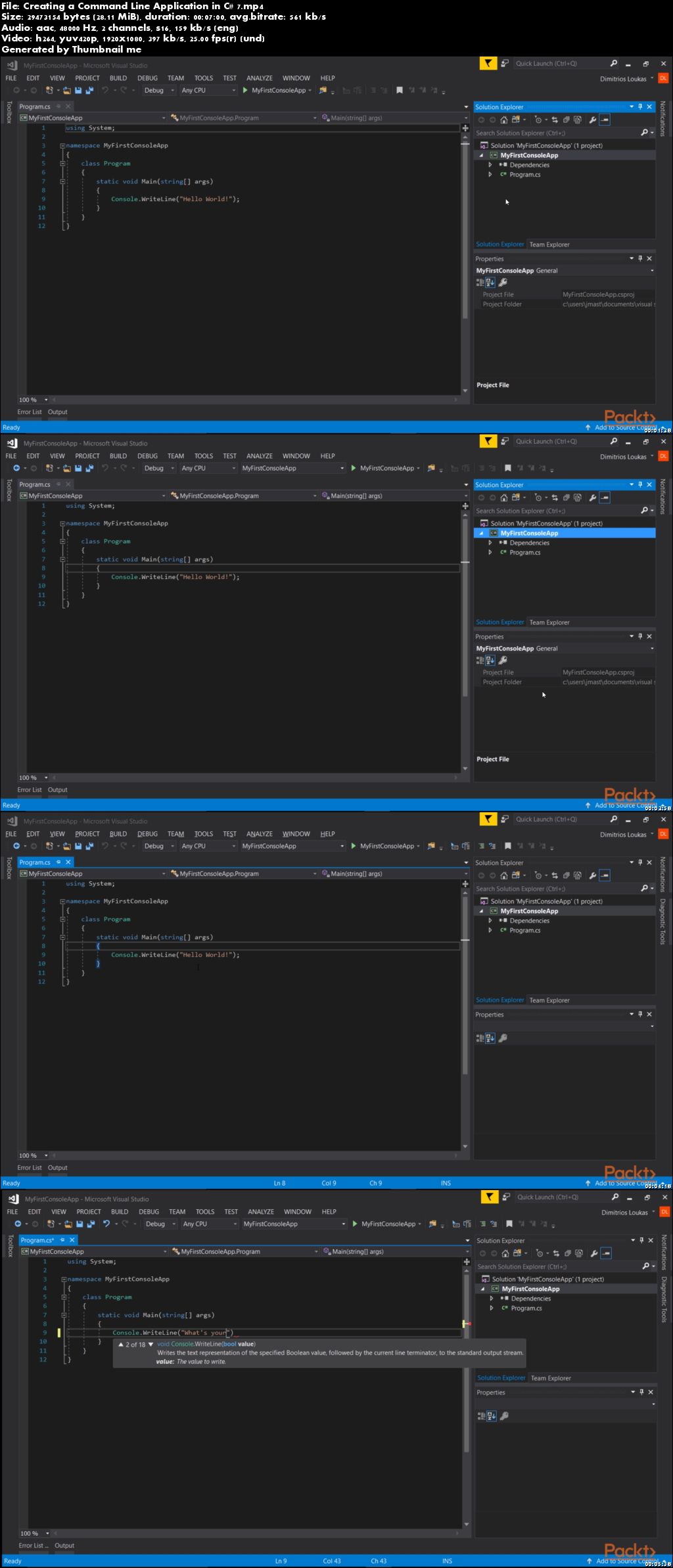Screen dimensions: 673x1568
Task: Toggle Show All Files in second frame
Action: click(x=577, y=497)
